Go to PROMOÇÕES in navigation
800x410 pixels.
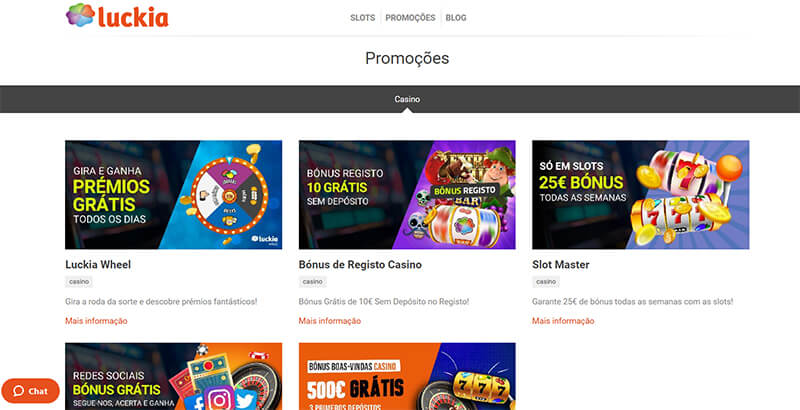pyautogui.click(x=410, y=18)
